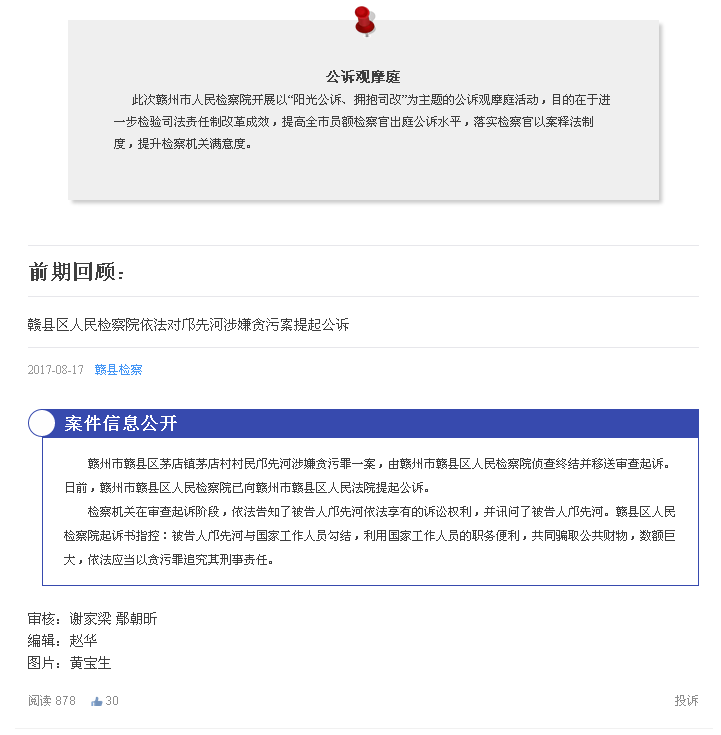Click the paragraph beginning 赣州市赣县区茅店镇
This screenshot has height=735, width=721.
coord(369,476)
